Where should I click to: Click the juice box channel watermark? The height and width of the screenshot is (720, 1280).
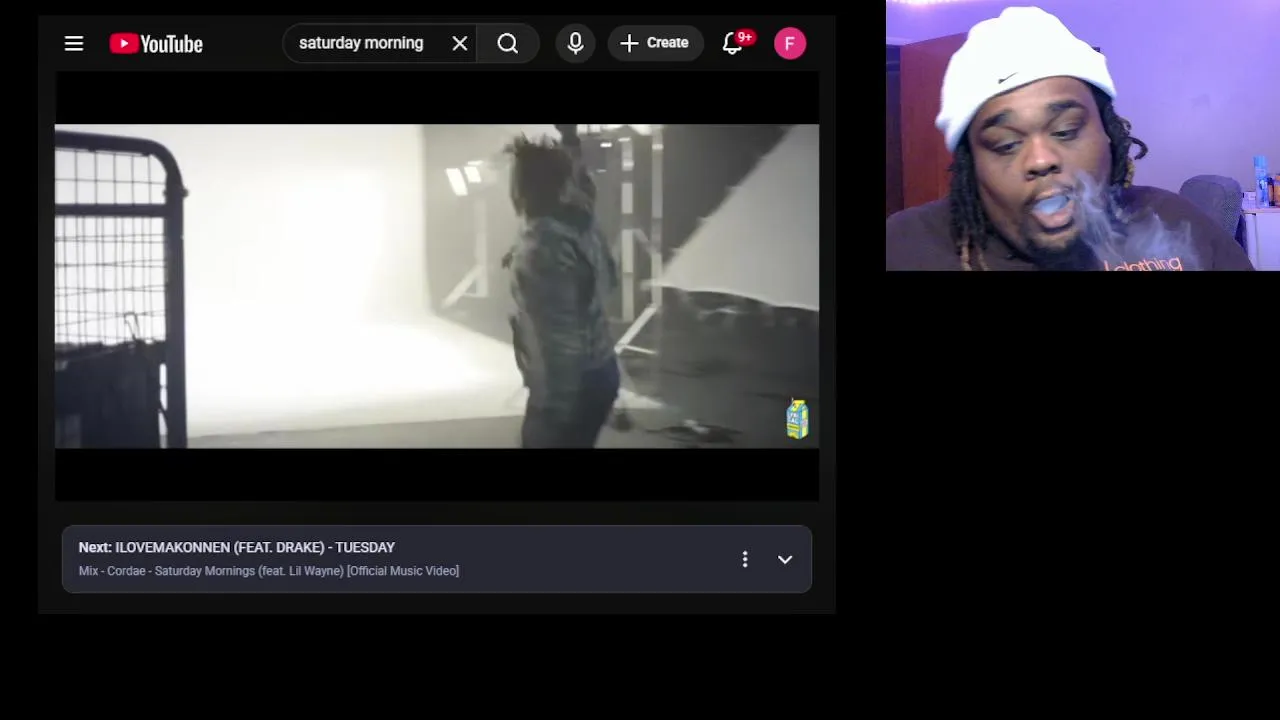797,420
